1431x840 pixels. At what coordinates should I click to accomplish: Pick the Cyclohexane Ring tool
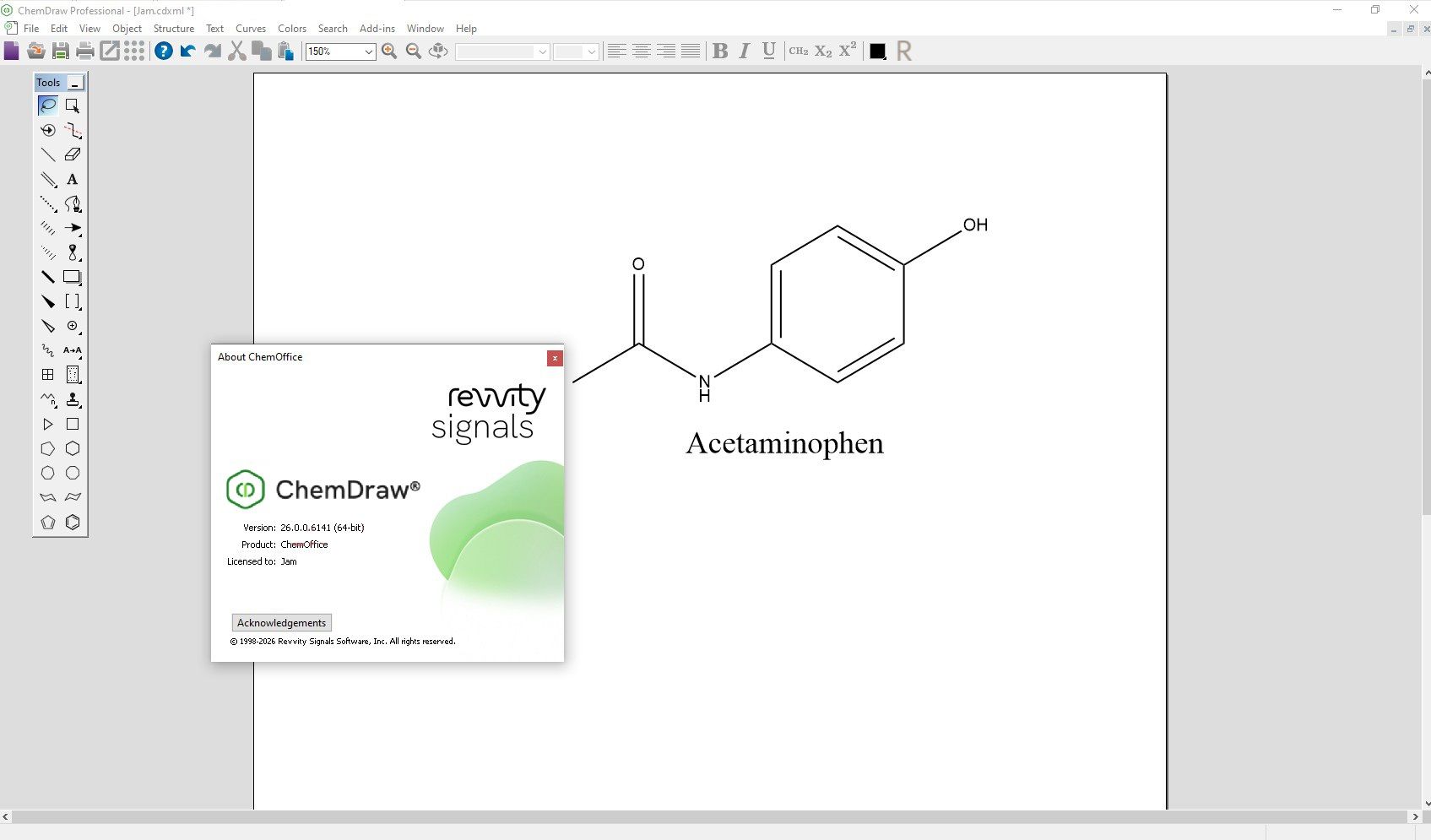click(x=73, y=448)
